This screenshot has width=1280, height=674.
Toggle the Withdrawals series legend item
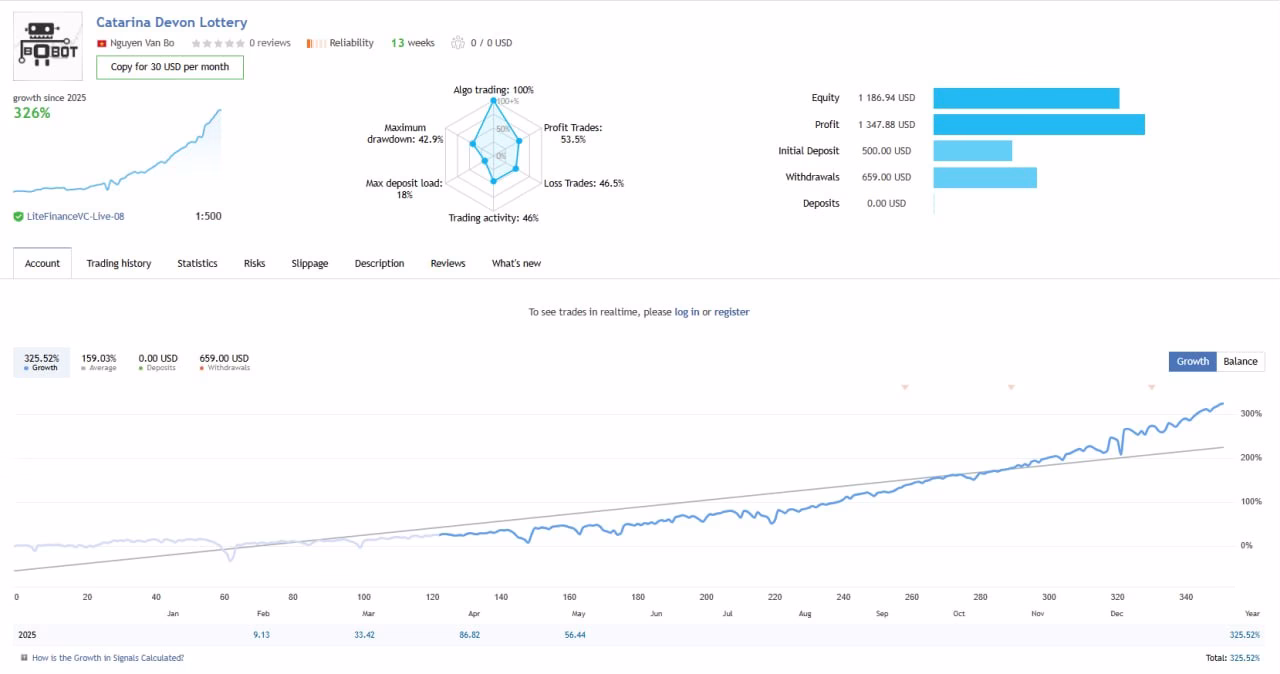(224, 362)
